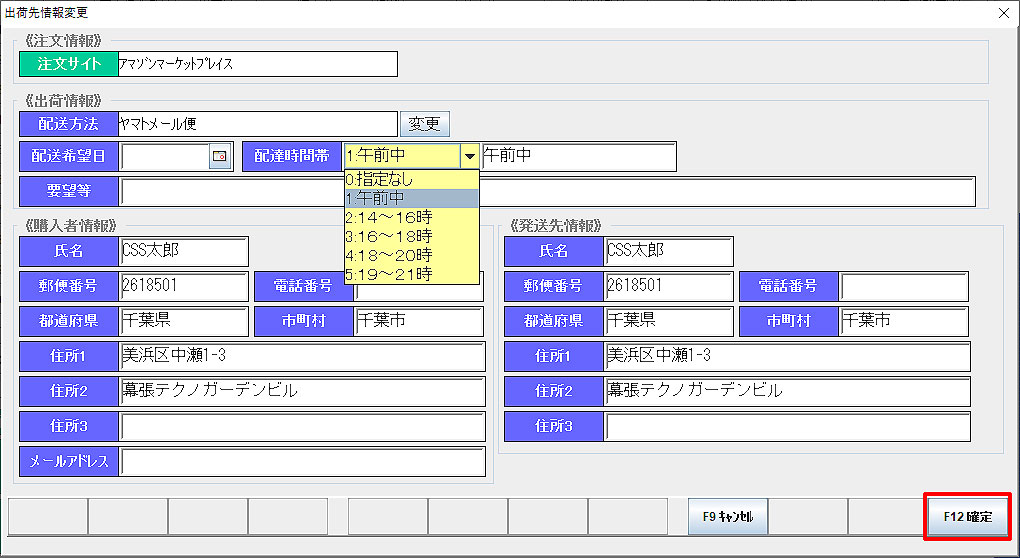Click the purchaser メールアドレス input field
The image size is (1020, 558).
click(x=302, y=461)
